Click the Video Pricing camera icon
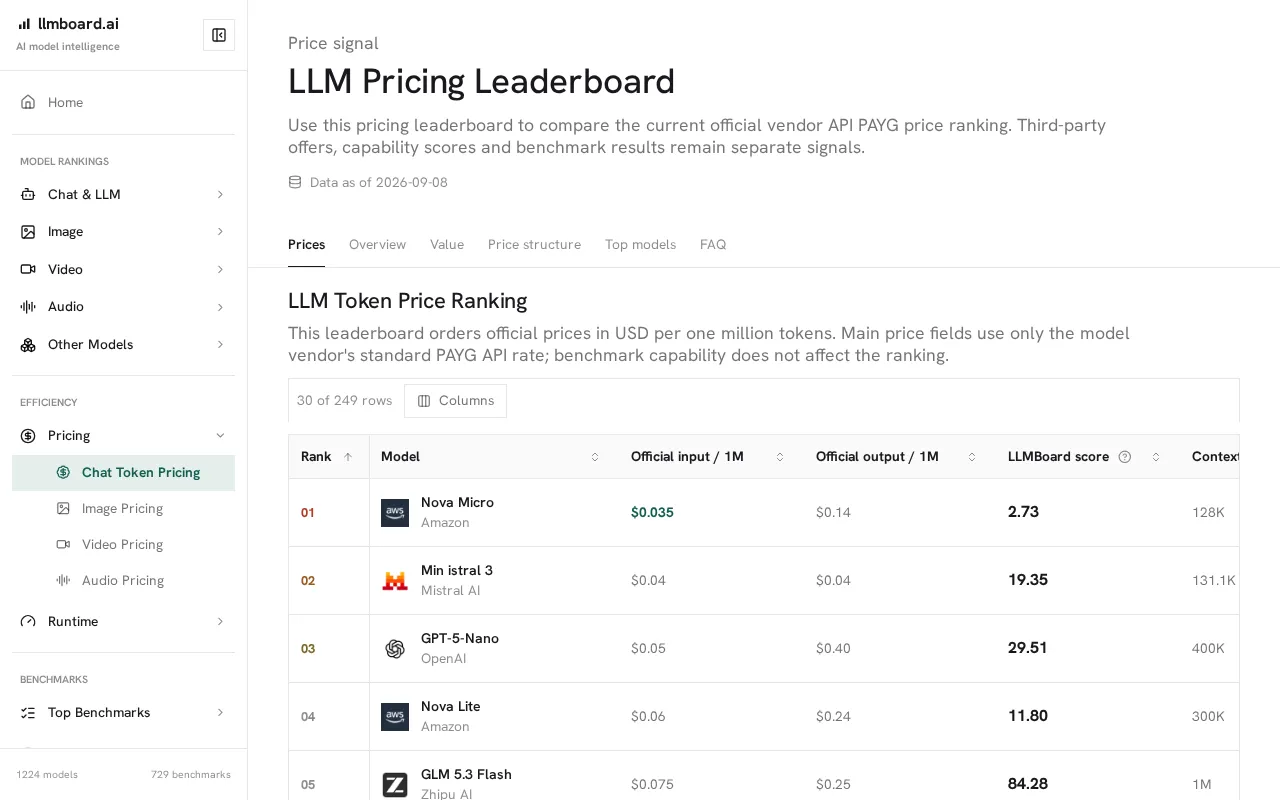Viewport: 1280px width, 800px height. point(63,544)
